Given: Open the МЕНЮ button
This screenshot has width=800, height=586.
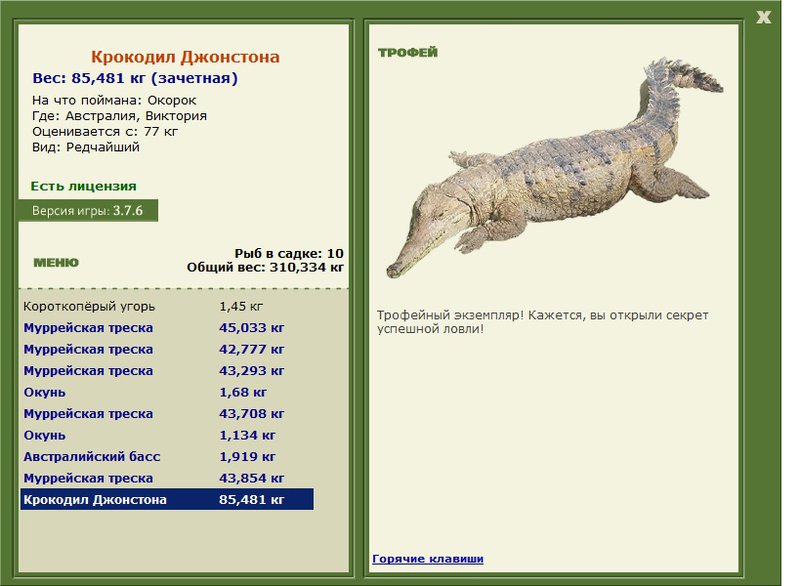Looking at the screenshot, I should coord(56,263).
